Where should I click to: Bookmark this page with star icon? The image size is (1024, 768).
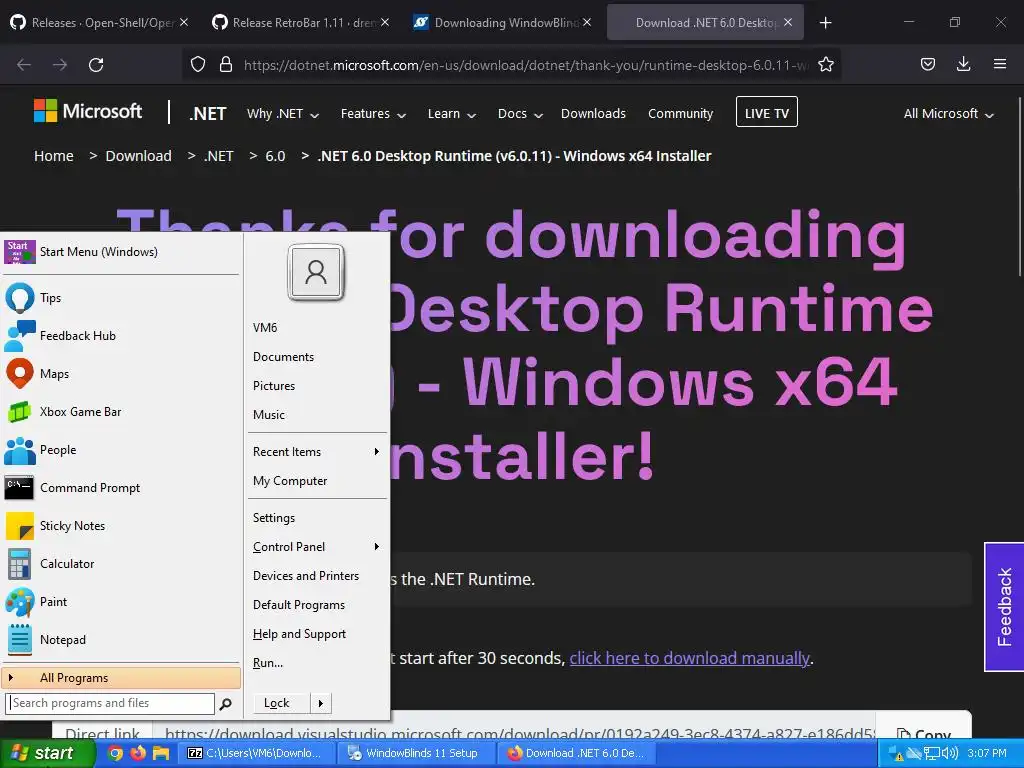pyautogui.click(x=825, y=65)
